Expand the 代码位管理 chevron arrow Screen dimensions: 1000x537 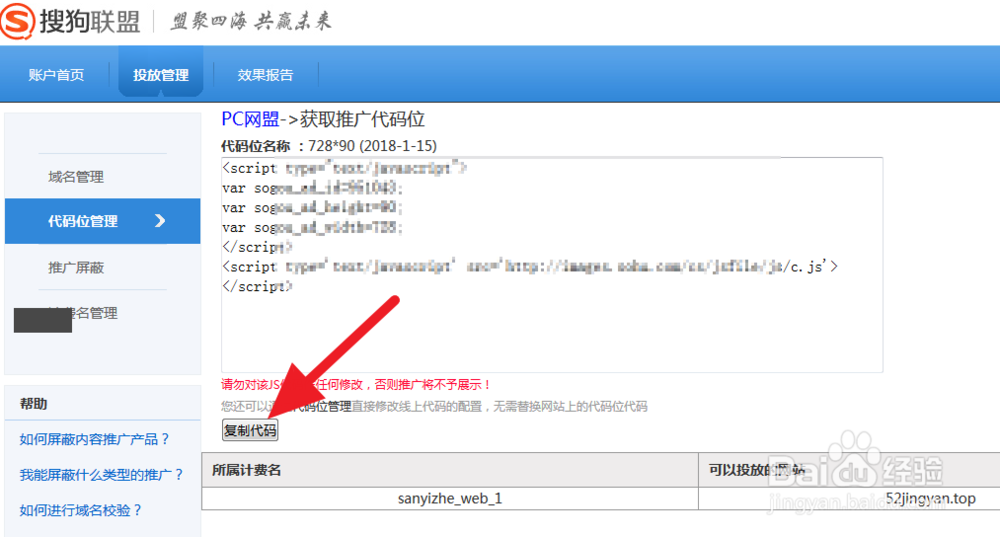[x=160, y=221]
